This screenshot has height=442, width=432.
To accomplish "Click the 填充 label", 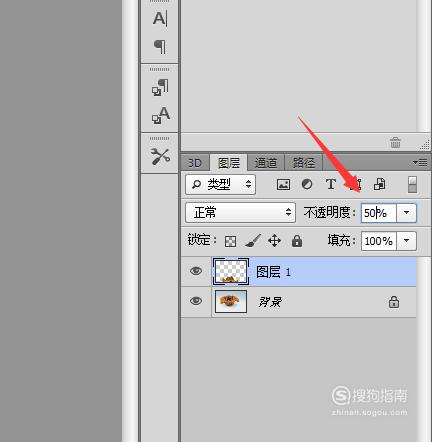I will pos(342,240).
